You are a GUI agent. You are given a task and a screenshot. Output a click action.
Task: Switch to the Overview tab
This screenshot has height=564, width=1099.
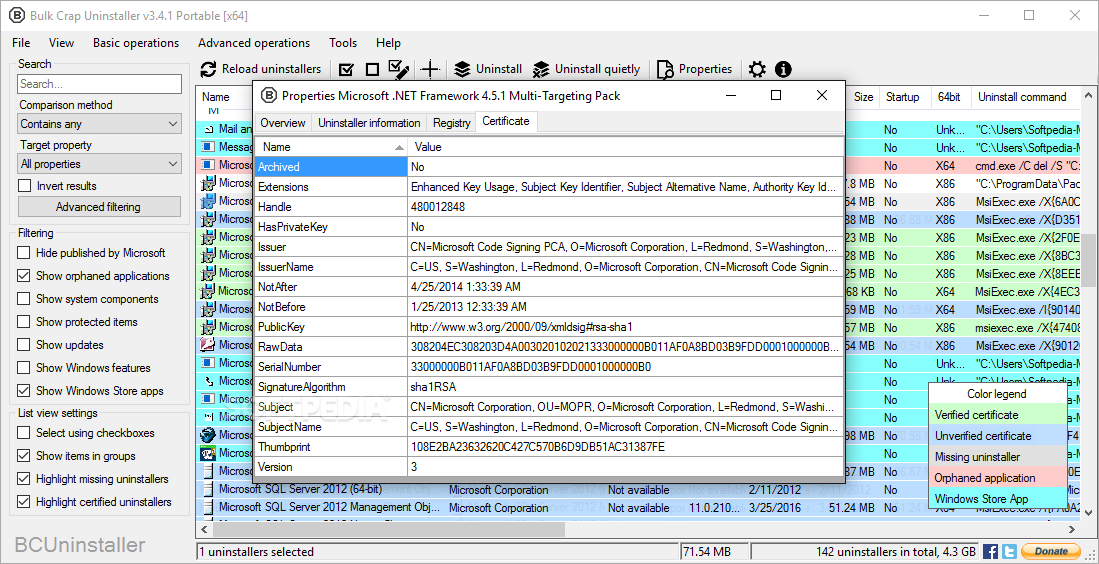coord(283,123)
